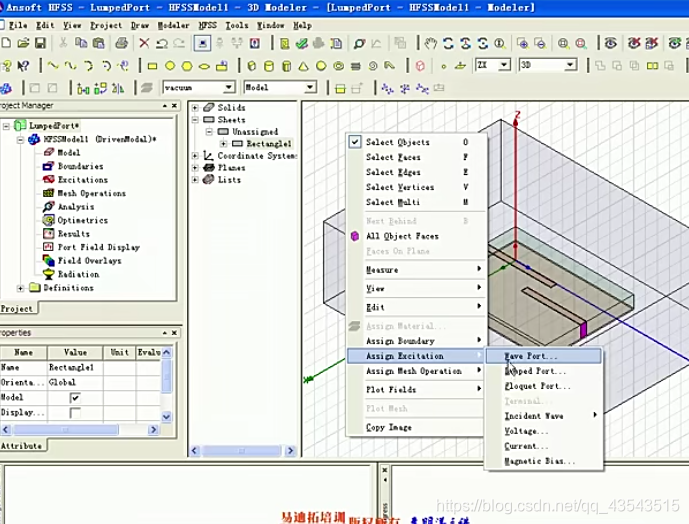Click the Global orientation value cell
689x524 pixels.
(x=75, y=382)
